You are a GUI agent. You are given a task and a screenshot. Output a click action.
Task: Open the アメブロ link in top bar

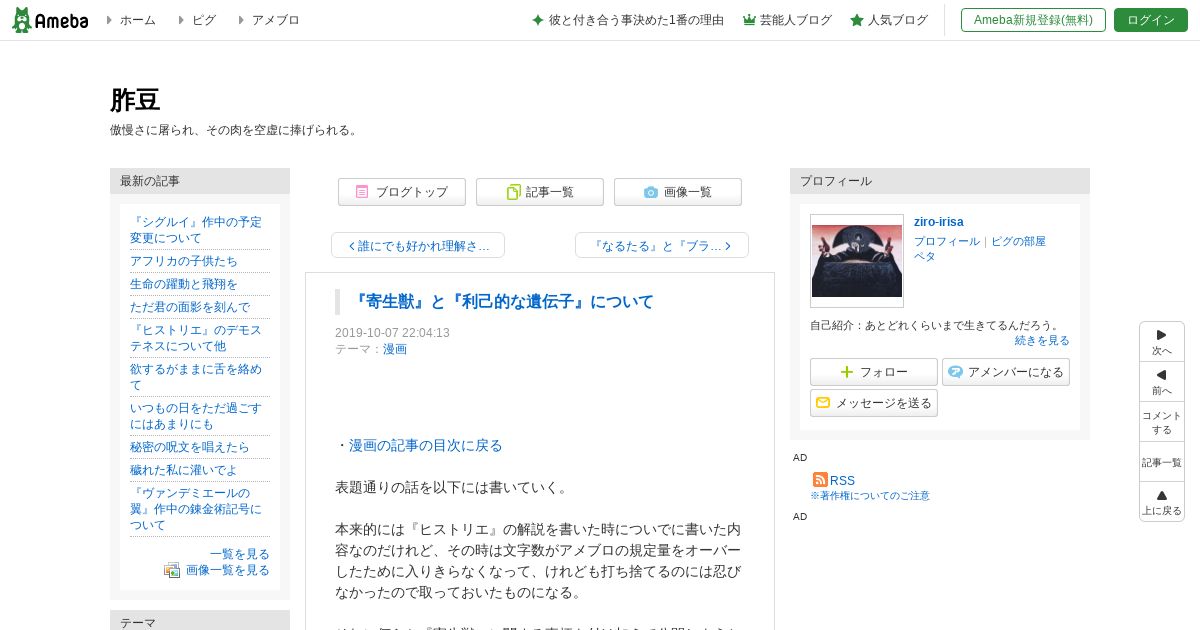point(275,20)
